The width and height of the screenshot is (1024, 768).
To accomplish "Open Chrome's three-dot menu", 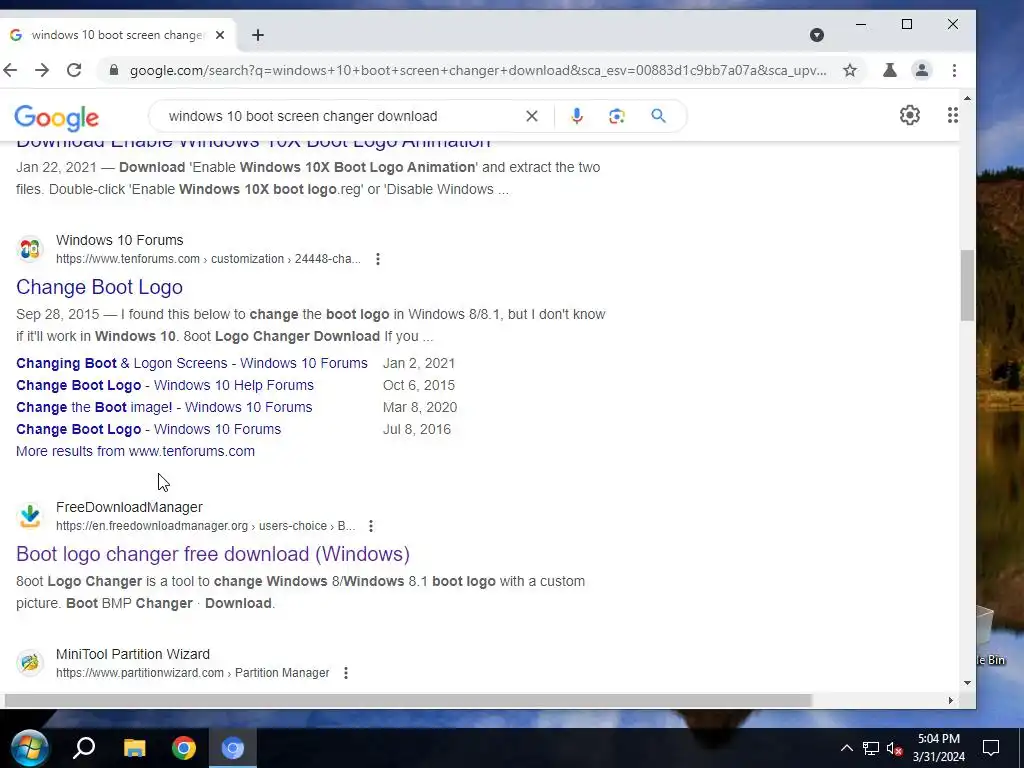I will [x=954, y=70].
